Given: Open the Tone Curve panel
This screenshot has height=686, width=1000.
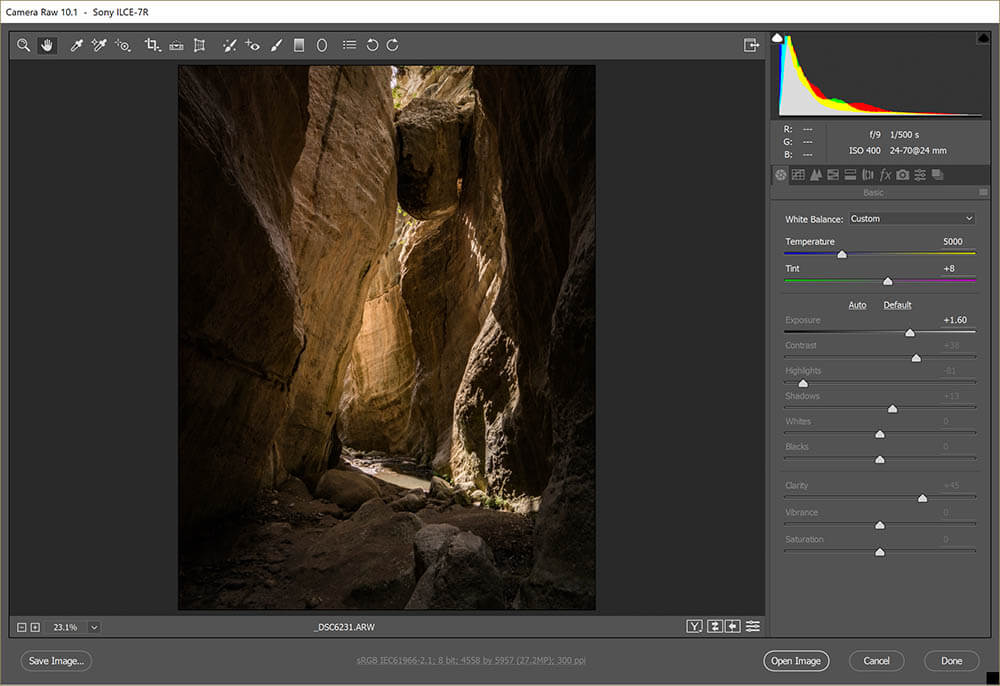Looking at the screenshot, I should point(799,174).
